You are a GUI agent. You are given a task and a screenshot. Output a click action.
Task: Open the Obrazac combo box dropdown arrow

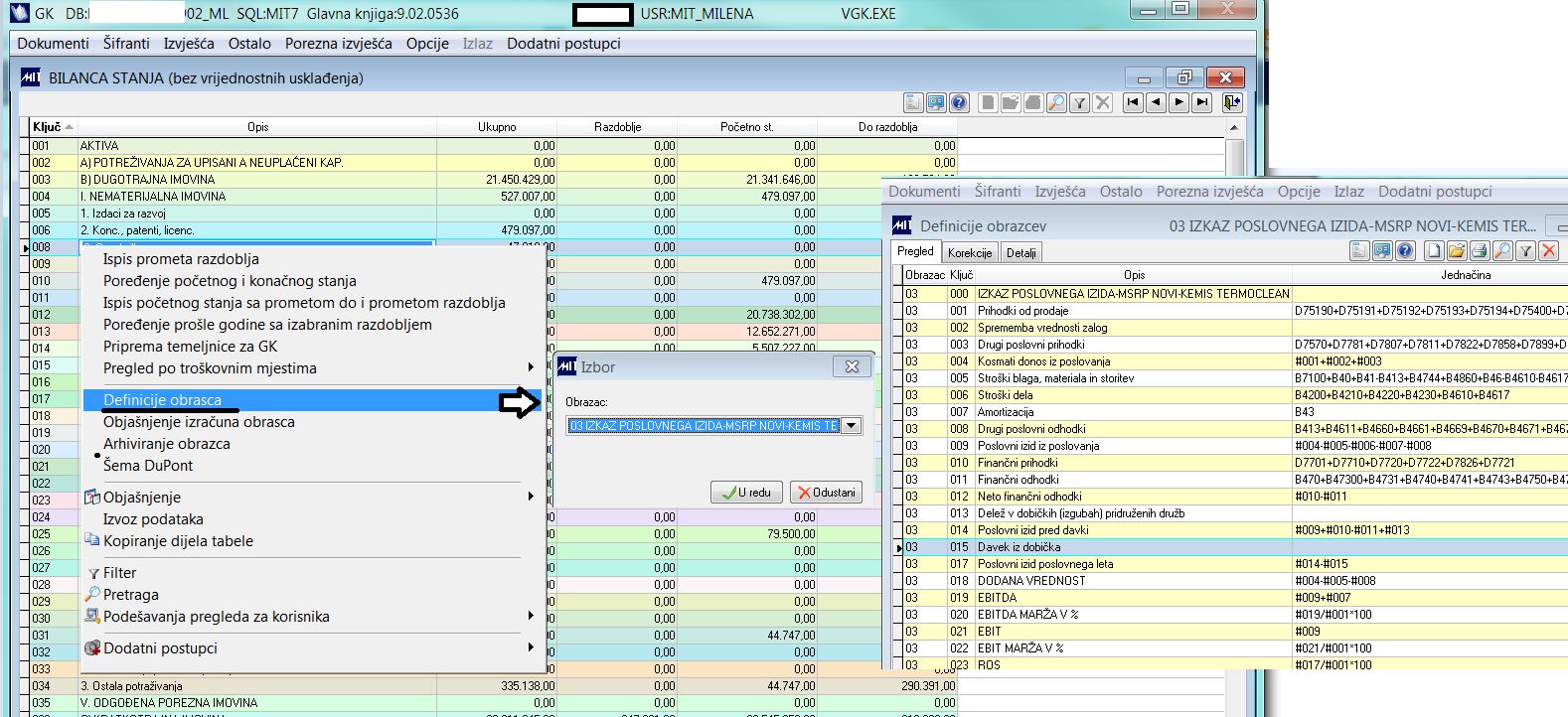[851, 425]
